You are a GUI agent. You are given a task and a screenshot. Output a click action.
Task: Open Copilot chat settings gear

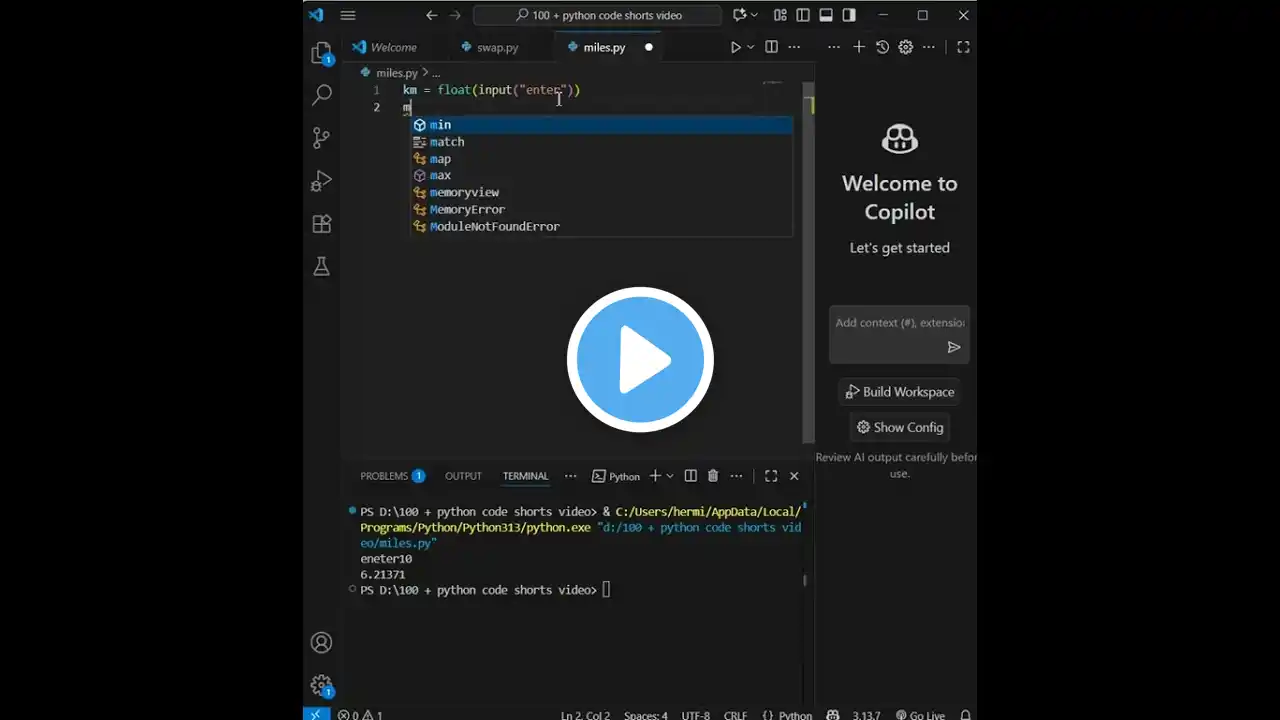[906, 47]
